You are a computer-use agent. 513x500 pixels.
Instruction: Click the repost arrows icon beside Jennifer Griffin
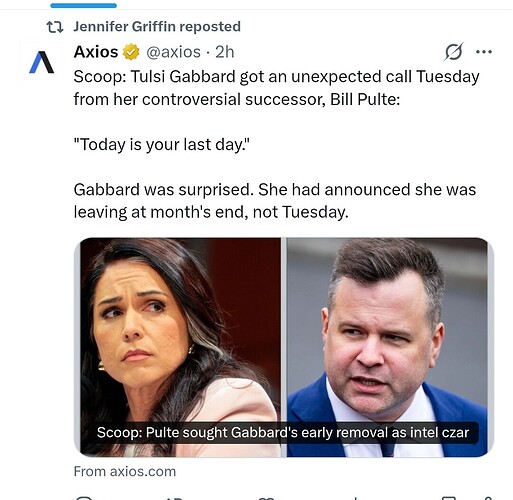coord(55,27)
